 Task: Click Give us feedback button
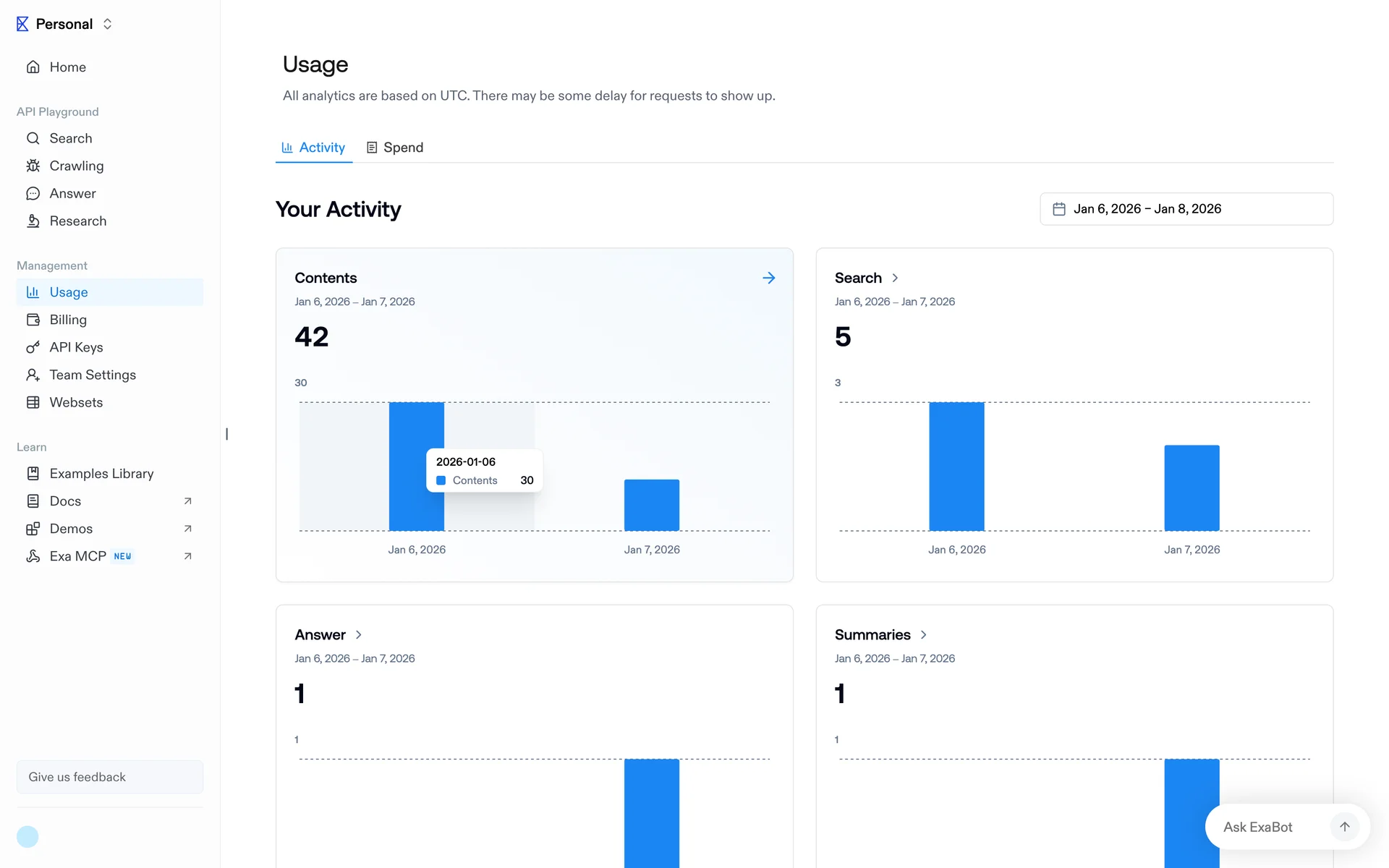click(x=110, y=777)
